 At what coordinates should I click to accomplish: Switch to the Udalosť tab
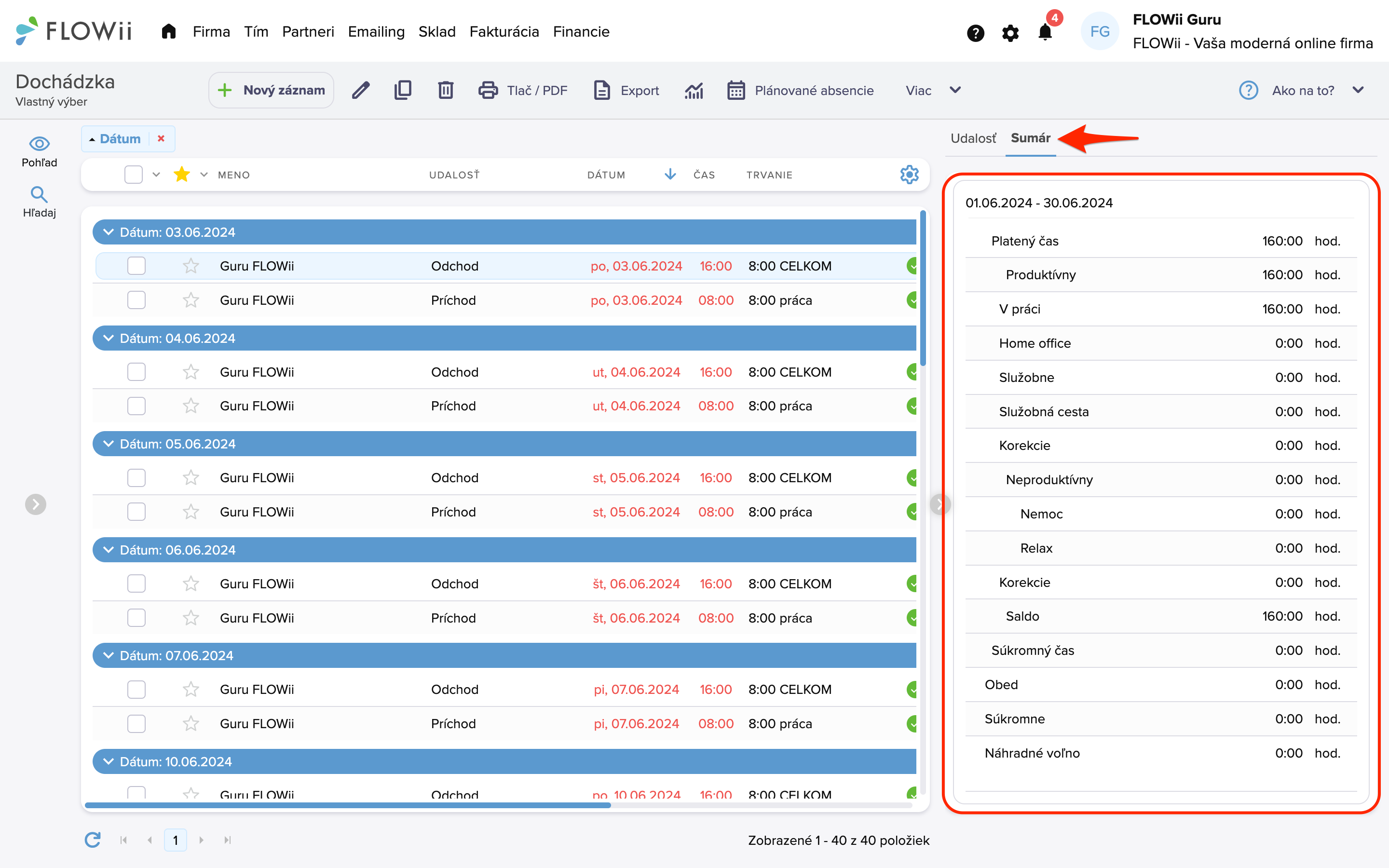click(x=973, y=138)
